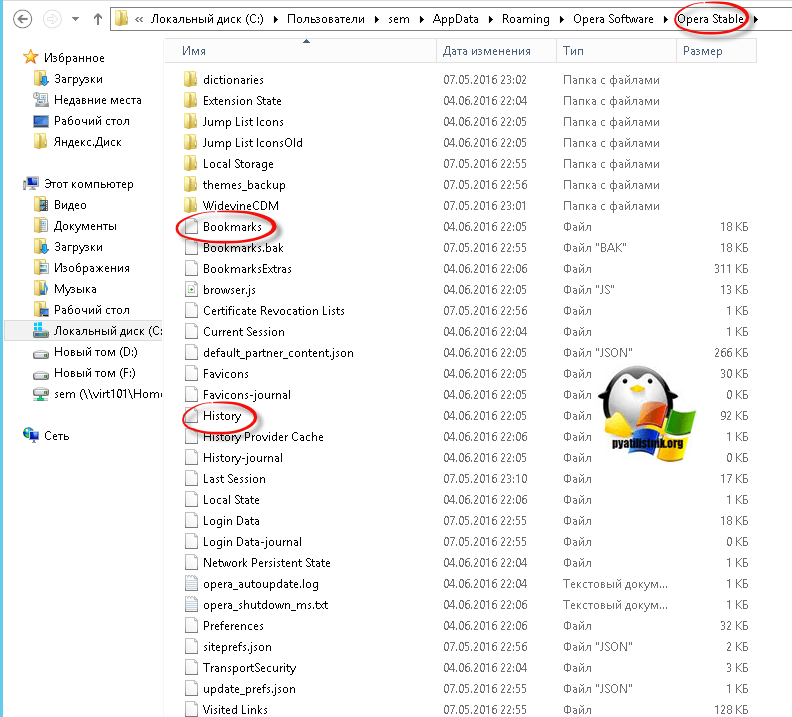Click the folder icon in address bar
The width and height of the screenshot is (792, 717).
[122, 19]
